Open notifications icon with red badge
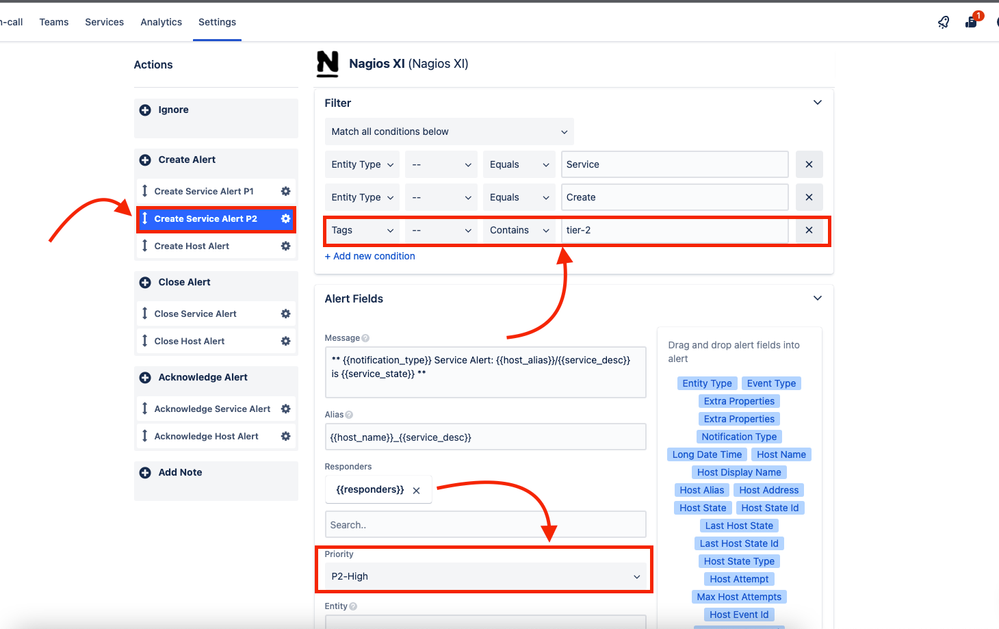Image resolution: width=999 pixels, height=629 pixels. click(972, 20)
